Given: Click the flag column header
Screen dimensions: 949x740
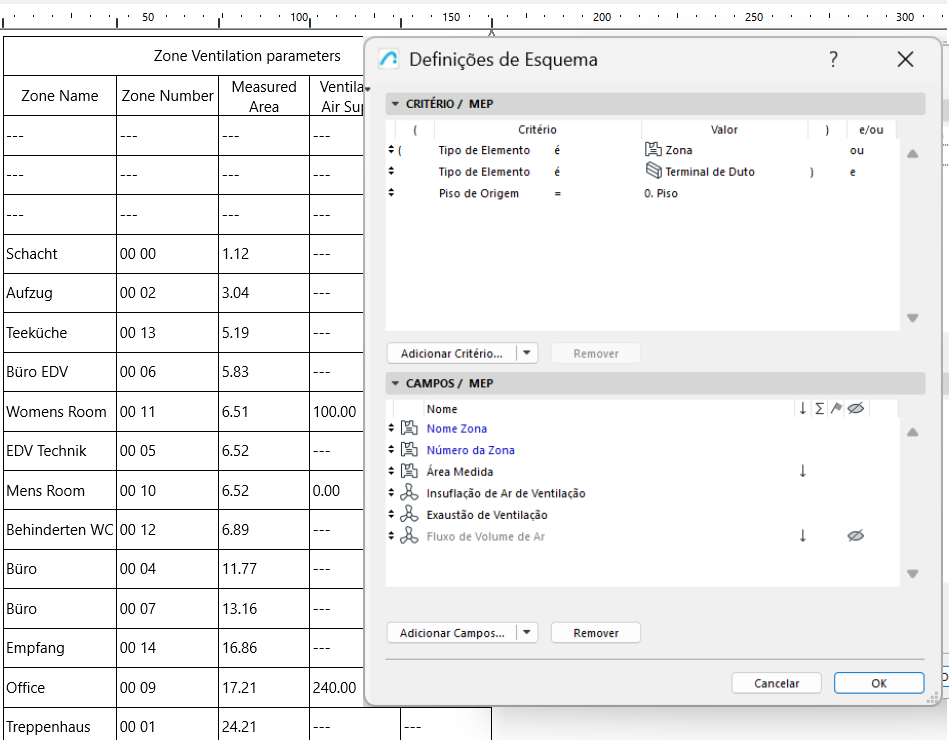Looking at the screenshot, I should (836, 409).
